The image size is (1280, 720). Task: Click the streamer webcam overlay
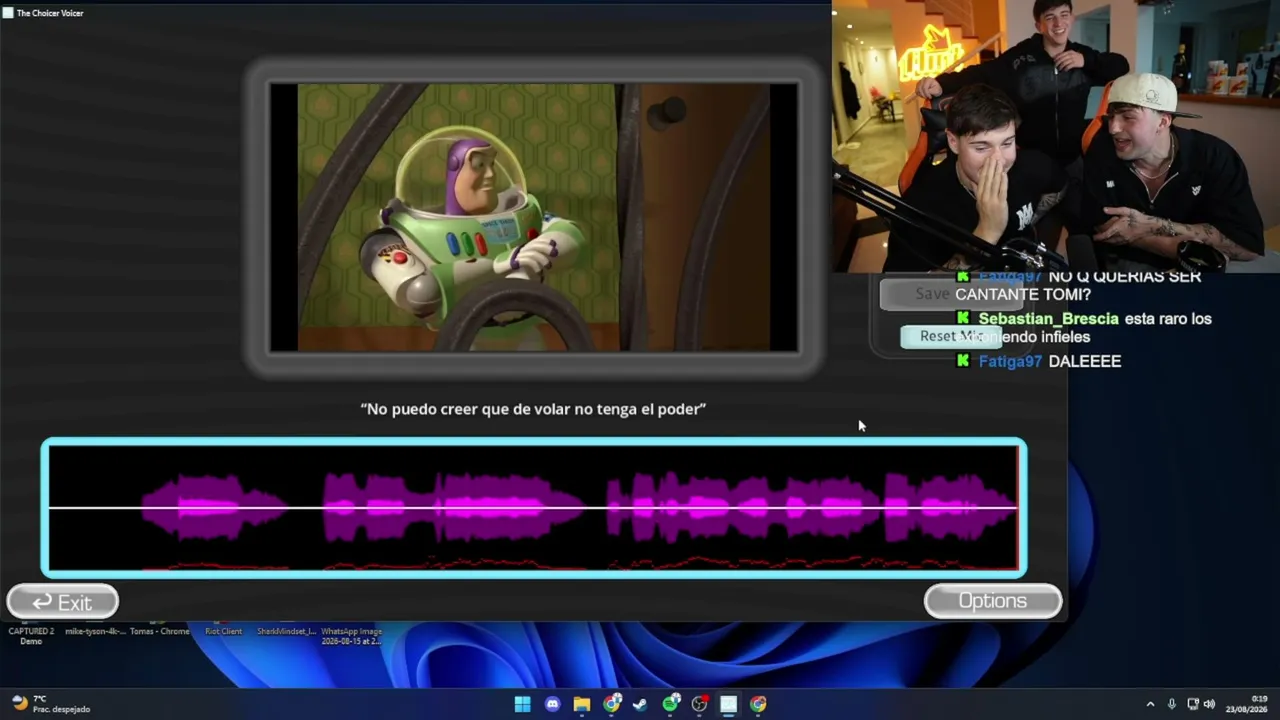1056,136
